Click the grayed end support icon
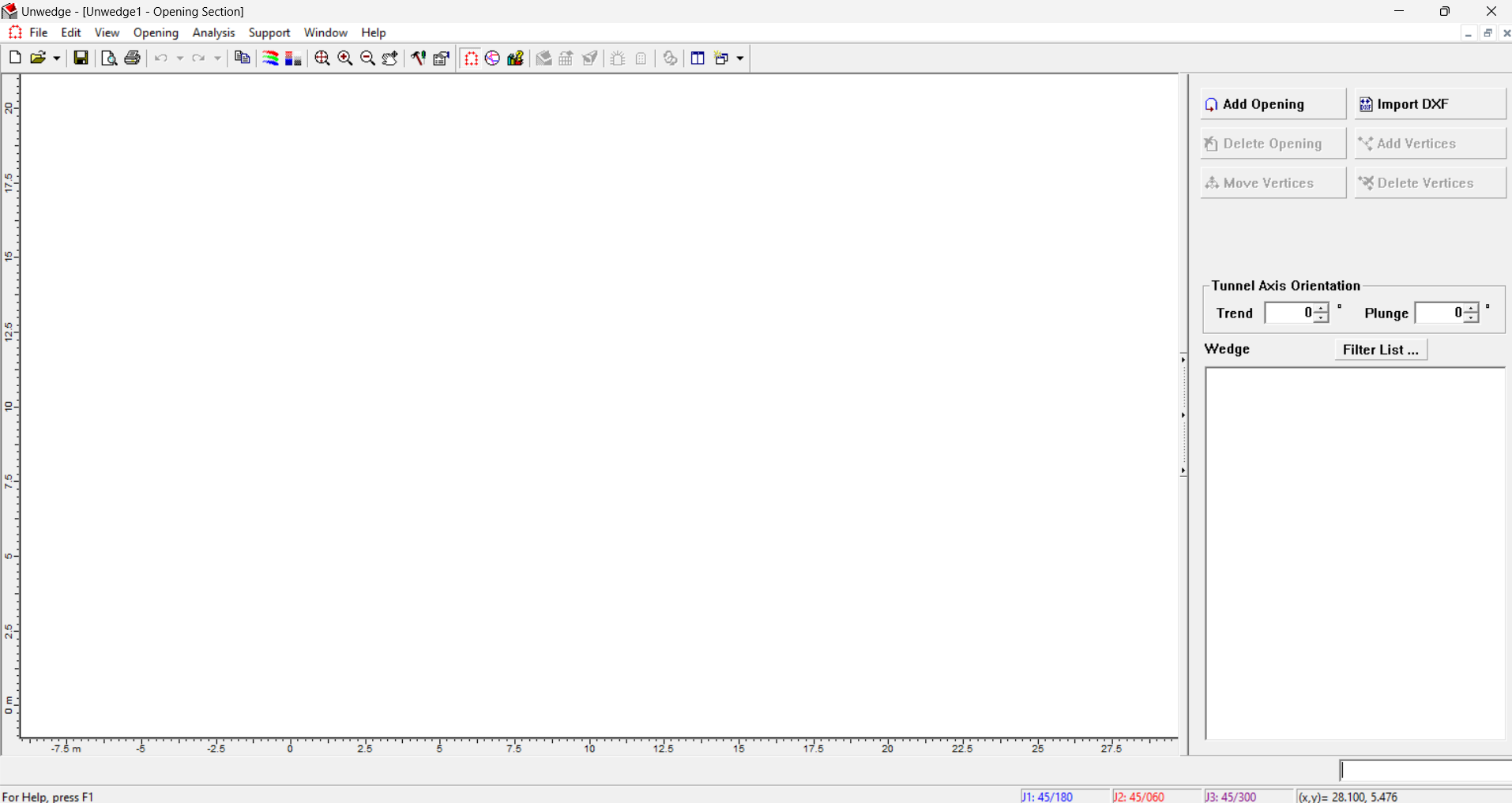The height and width of the screenshot is (803, 1512). (x=590, y=58)
